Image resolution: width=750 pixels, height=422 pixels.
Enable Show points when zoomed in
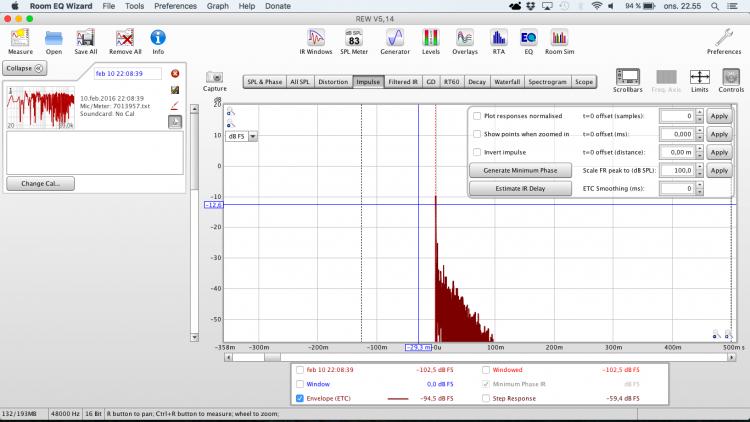[477, 134]
